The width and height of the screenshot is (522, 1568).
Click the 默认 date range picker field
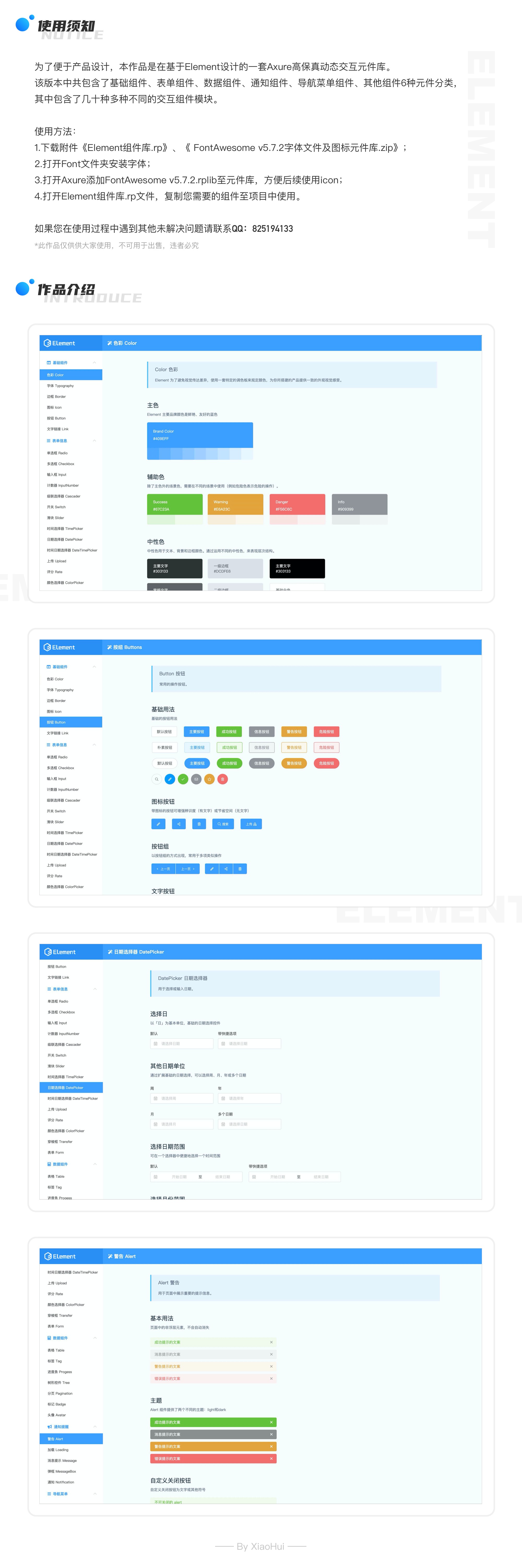click(x=197, y=1177)
